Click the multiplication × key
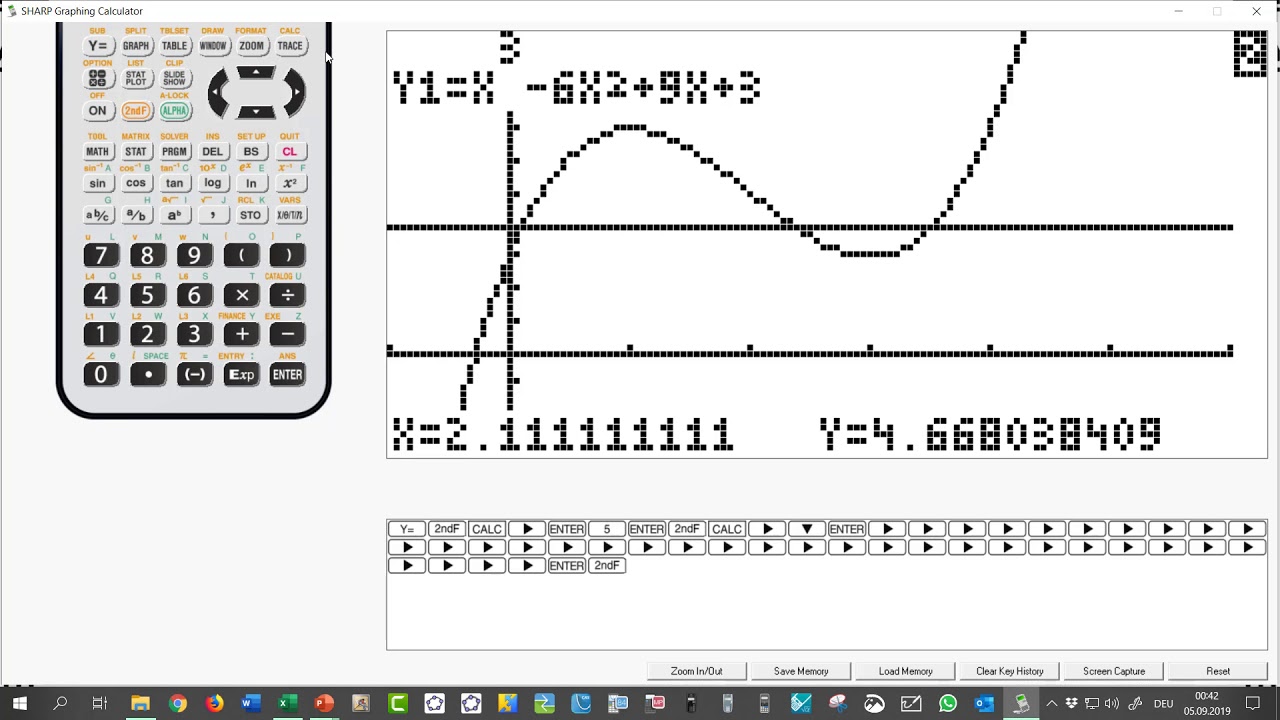The image size is (1280, 720). (x=242, y=295)
